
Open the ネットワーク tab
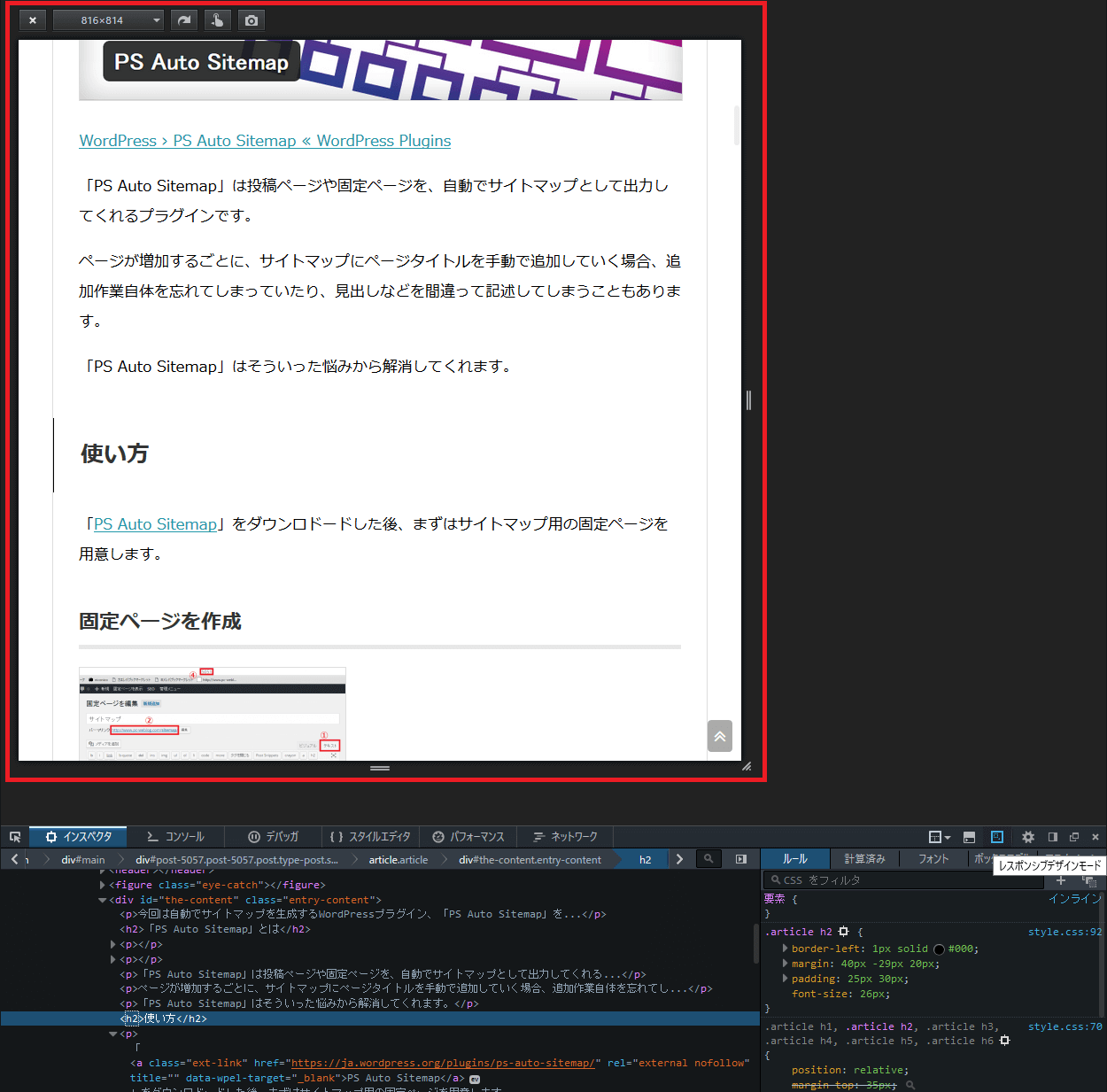(x=565, y=837)
